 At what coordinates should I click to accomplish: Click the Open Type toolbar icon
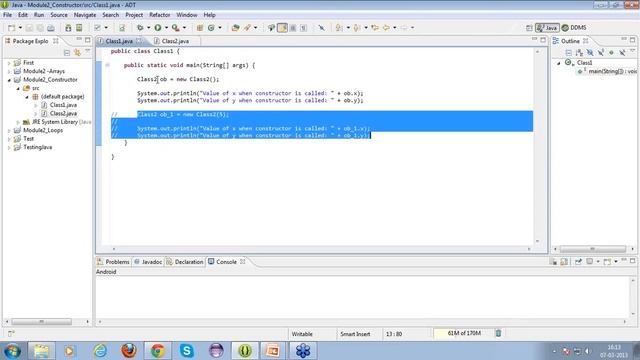coord(236,28)
